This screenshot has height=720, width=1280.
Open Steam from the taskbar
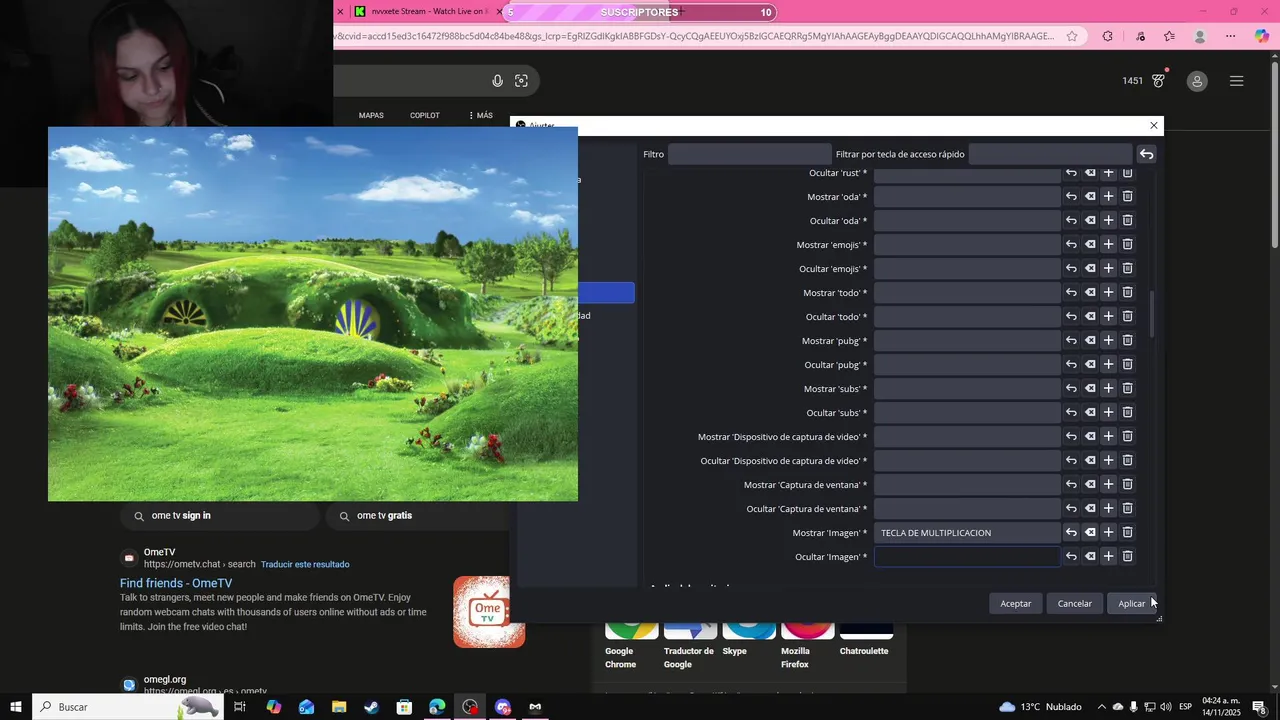(371, 707)
